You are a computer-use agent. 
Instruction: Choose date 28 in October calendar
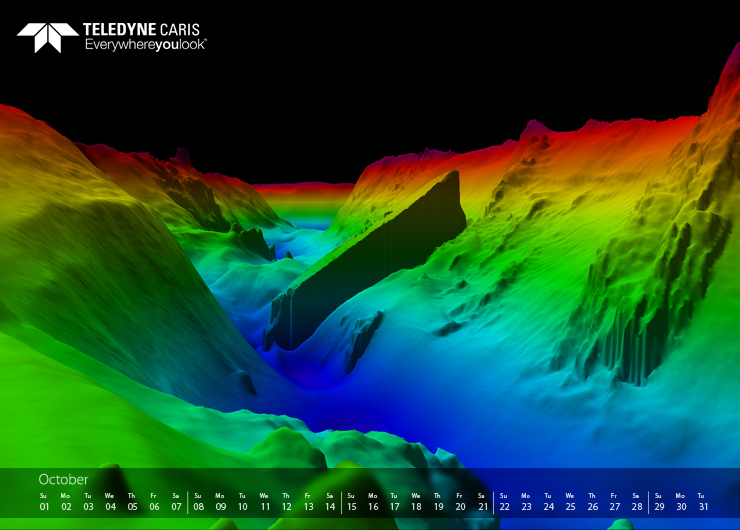pyautogui.click(x=637, y=506)
